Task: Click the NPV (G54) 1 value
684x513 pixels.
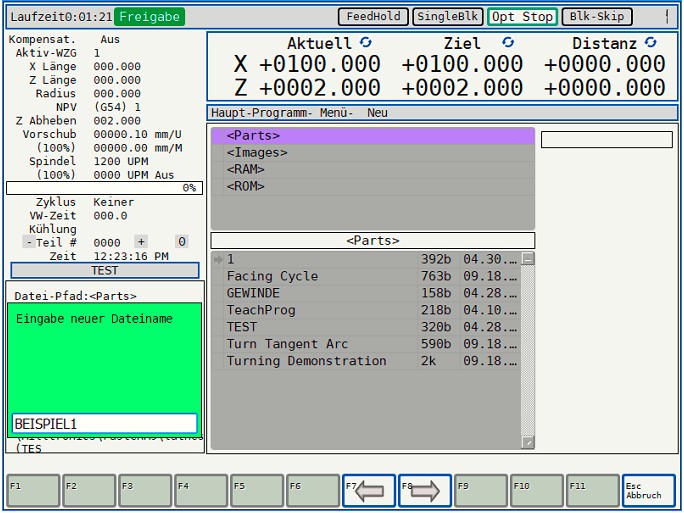Action: coord(117,107)
